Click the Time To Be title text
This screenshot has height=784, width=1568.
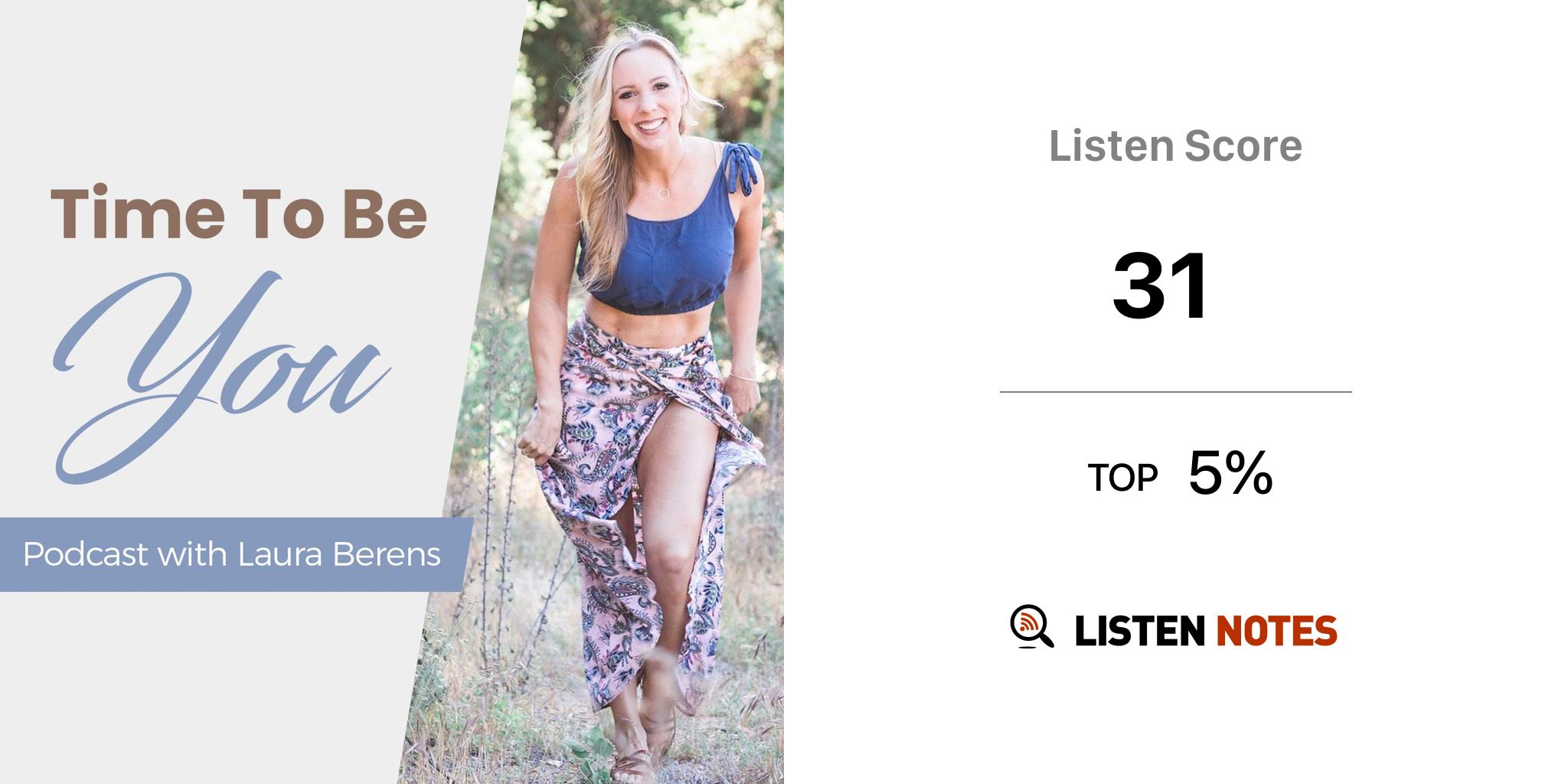coord(239,213)
